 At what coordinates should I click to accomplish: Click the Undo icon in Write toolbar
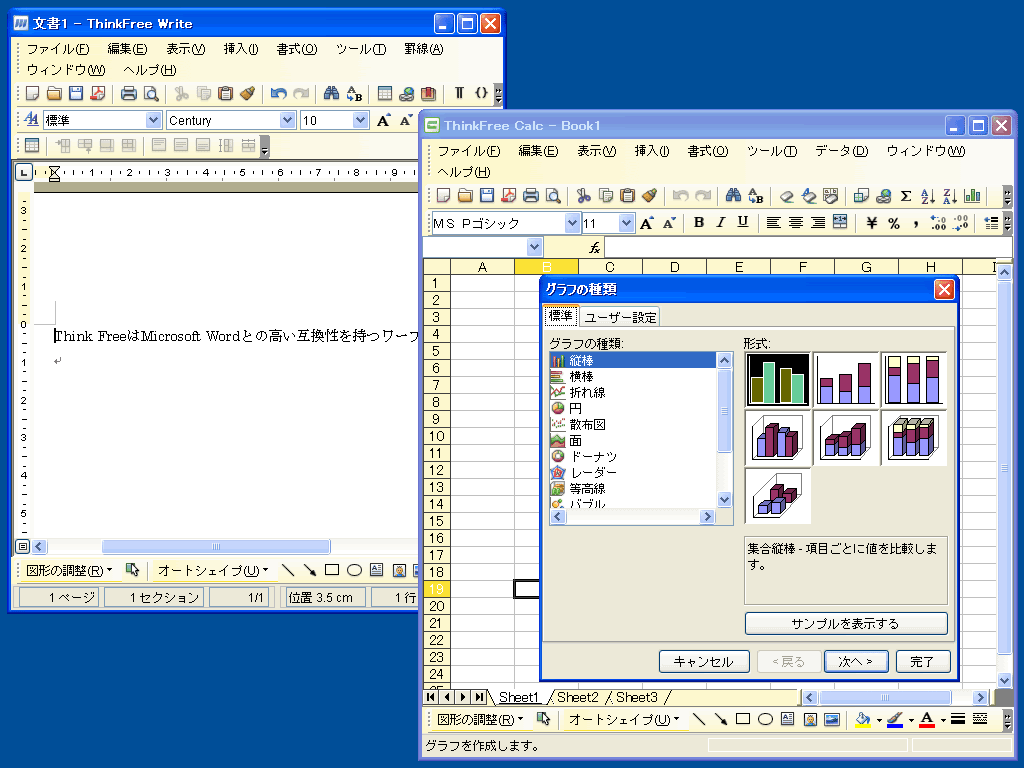279,93
